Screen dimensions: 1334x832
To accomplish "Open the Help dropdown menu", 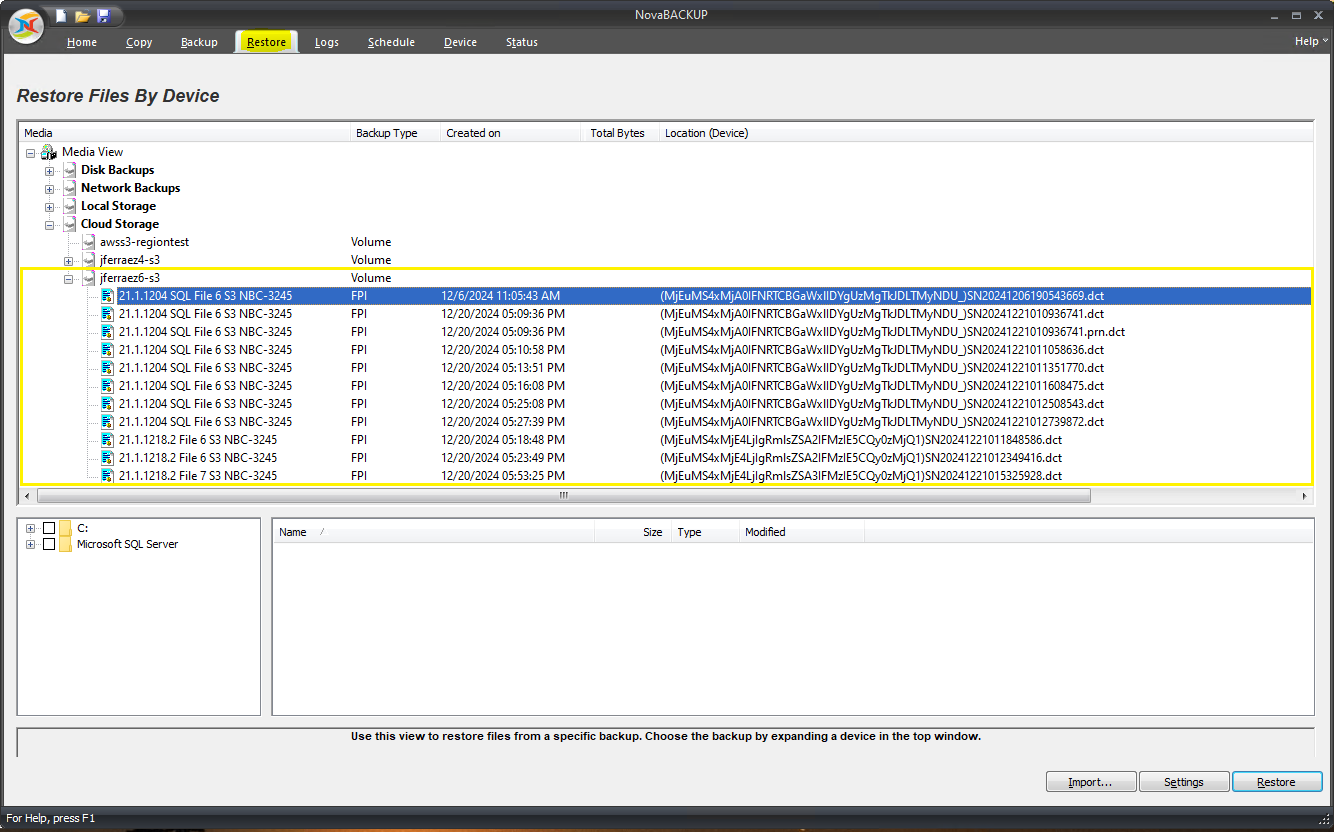I will 1311,41.
